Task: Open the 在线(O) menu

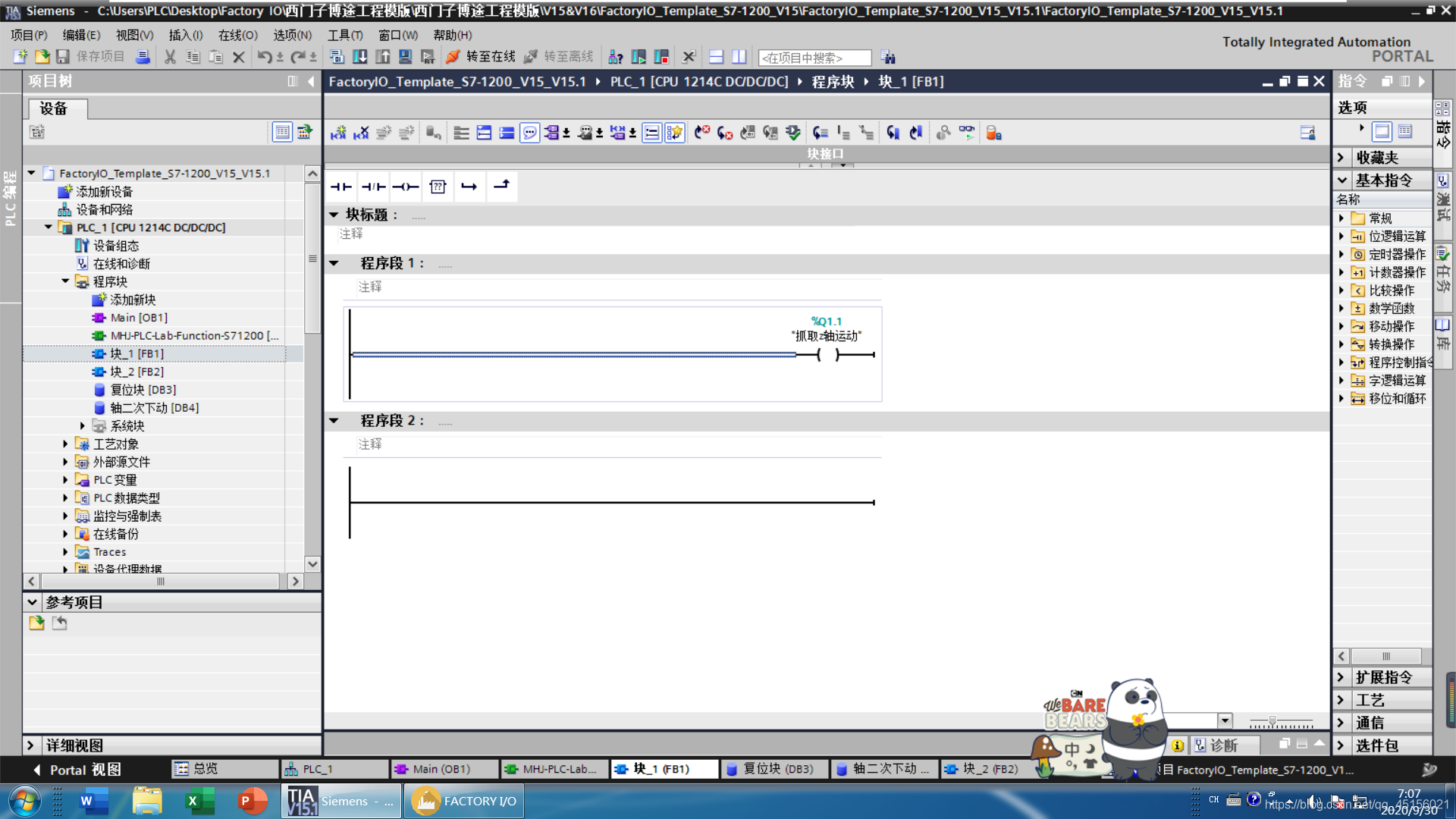Action: pos(238,35)
